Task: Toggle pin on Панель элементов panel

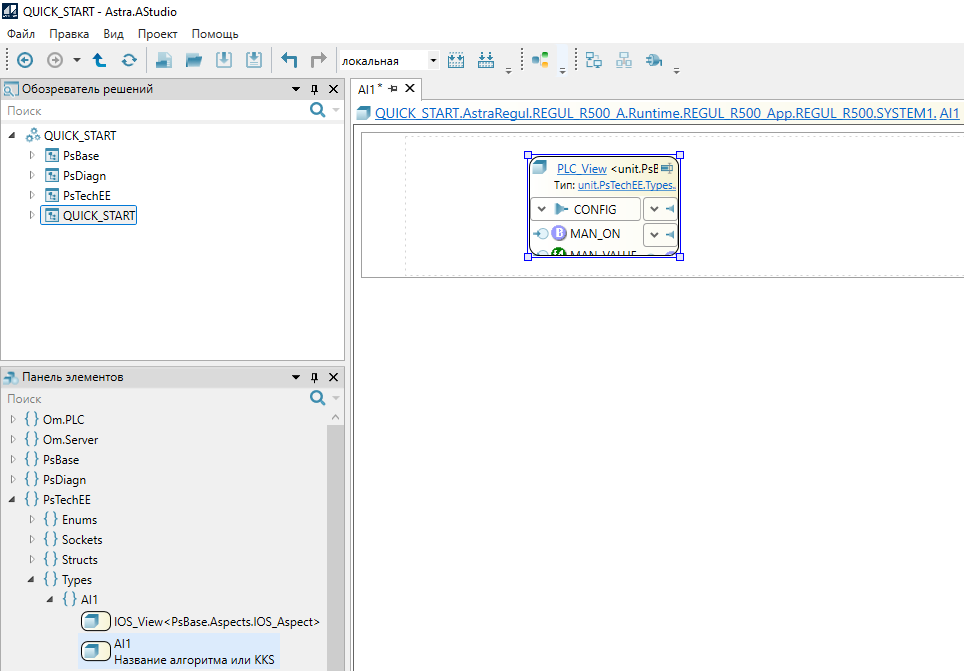Action: tap(315, 377)
